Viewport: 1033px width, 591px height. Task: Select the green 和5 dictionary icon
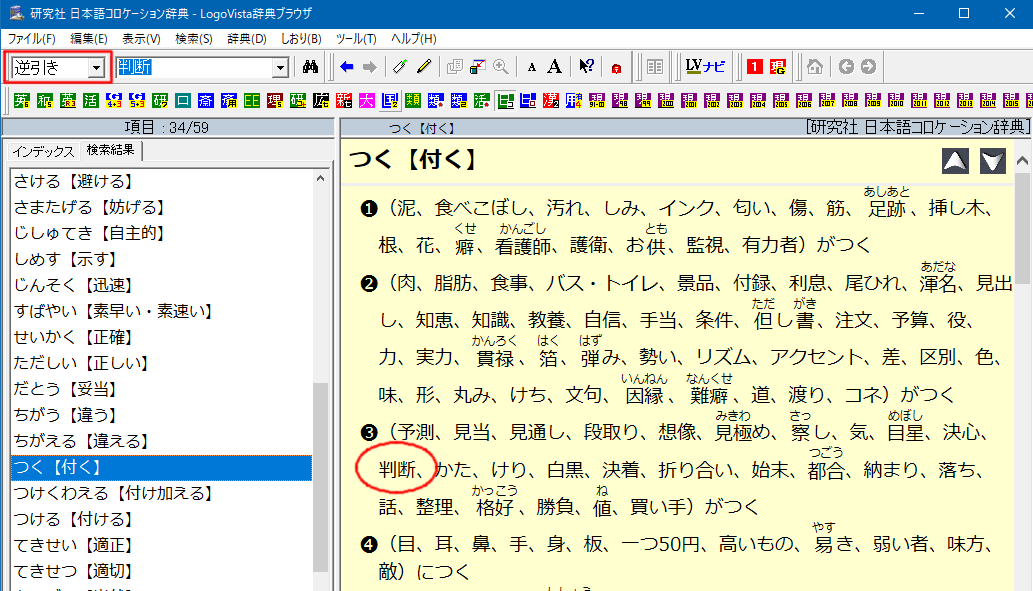click(x=45, y=101)
